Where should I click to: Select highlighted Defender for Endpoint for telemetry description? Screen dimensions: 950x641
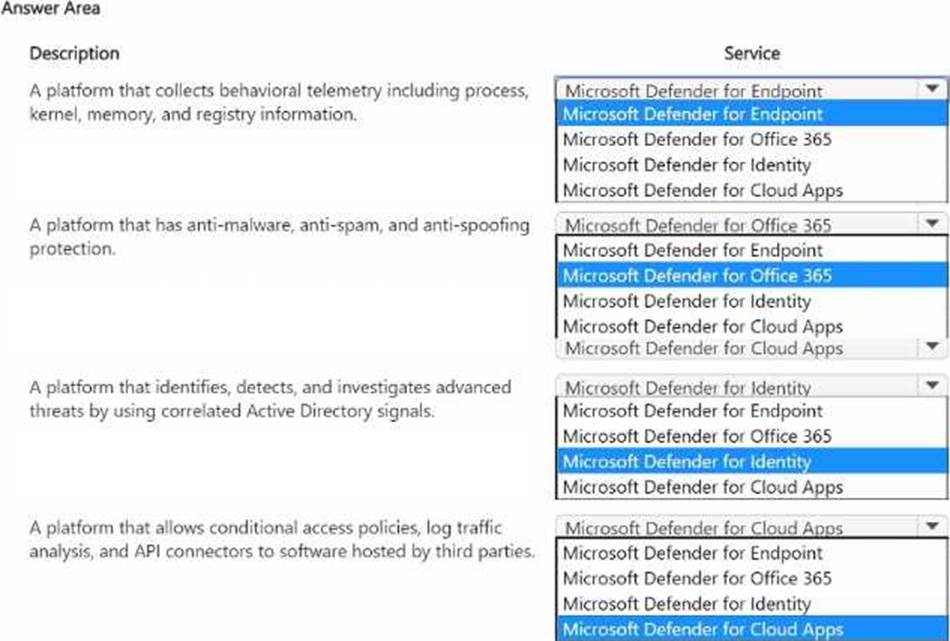[x=692, y=114]
